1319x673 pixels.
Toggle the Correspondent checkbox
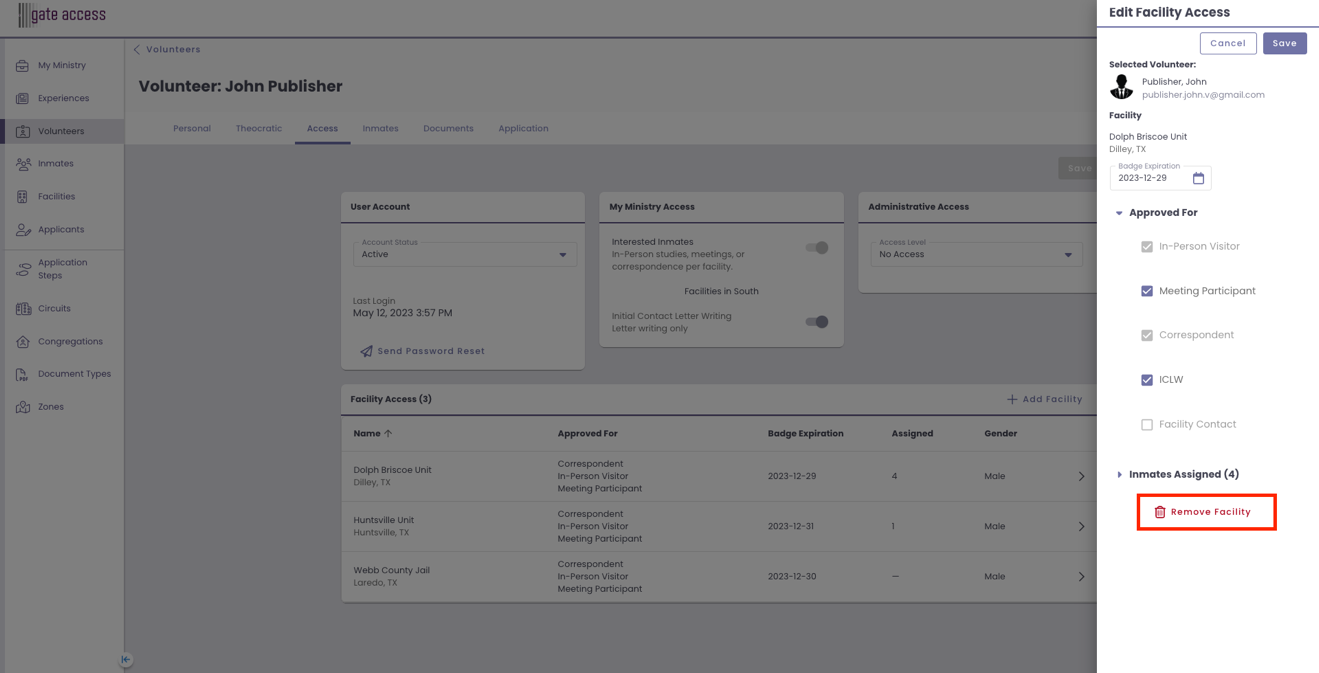pos(1147,336)
